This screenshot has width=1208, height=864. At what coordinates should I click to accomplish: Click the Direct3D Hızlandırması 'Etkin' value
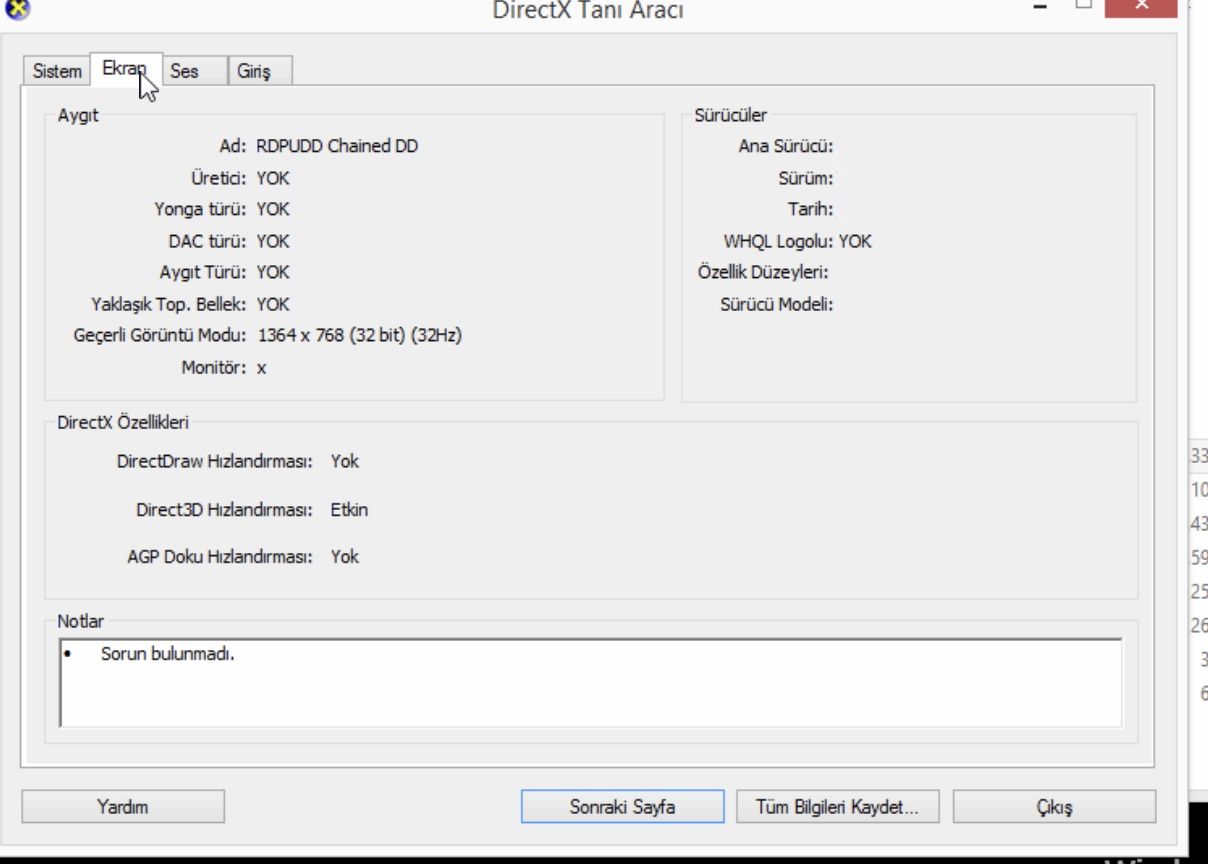349,510
